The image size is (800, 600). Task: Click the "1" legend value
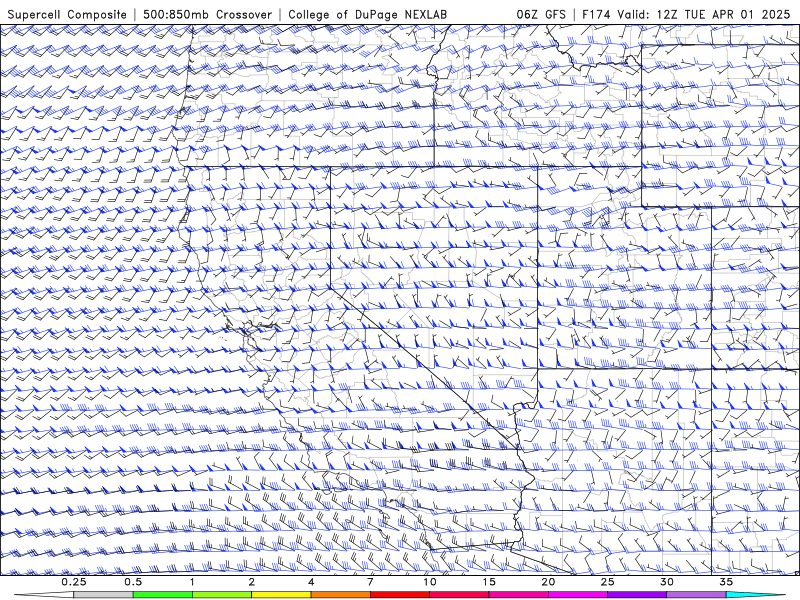(192, 582)
